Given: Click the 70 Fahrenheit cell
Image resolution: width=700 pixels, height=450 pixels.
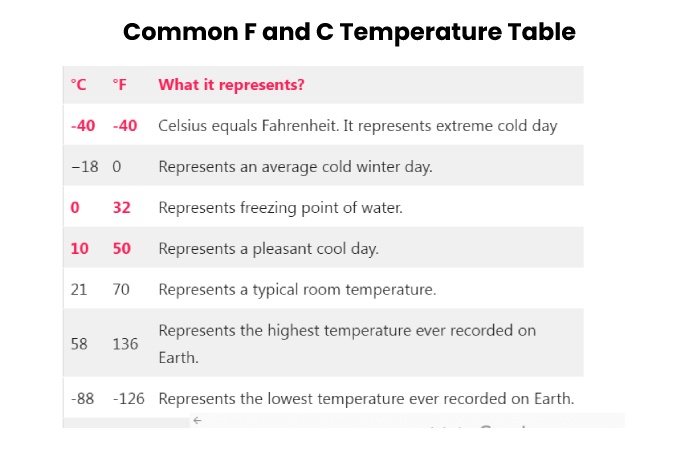Looking at the screenshot, I should coord(121,290).
